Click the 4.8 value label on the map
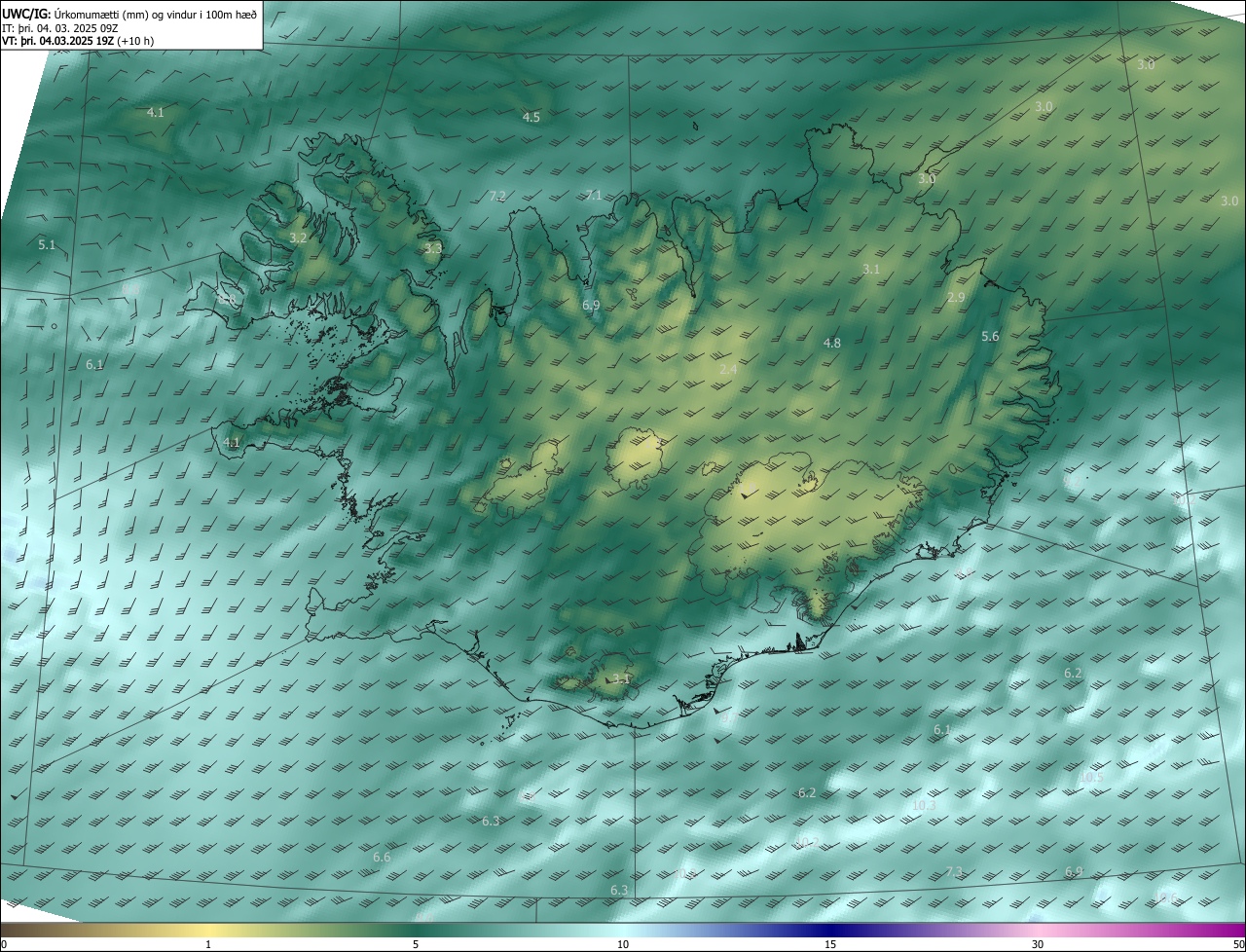 tap(832, 344)
